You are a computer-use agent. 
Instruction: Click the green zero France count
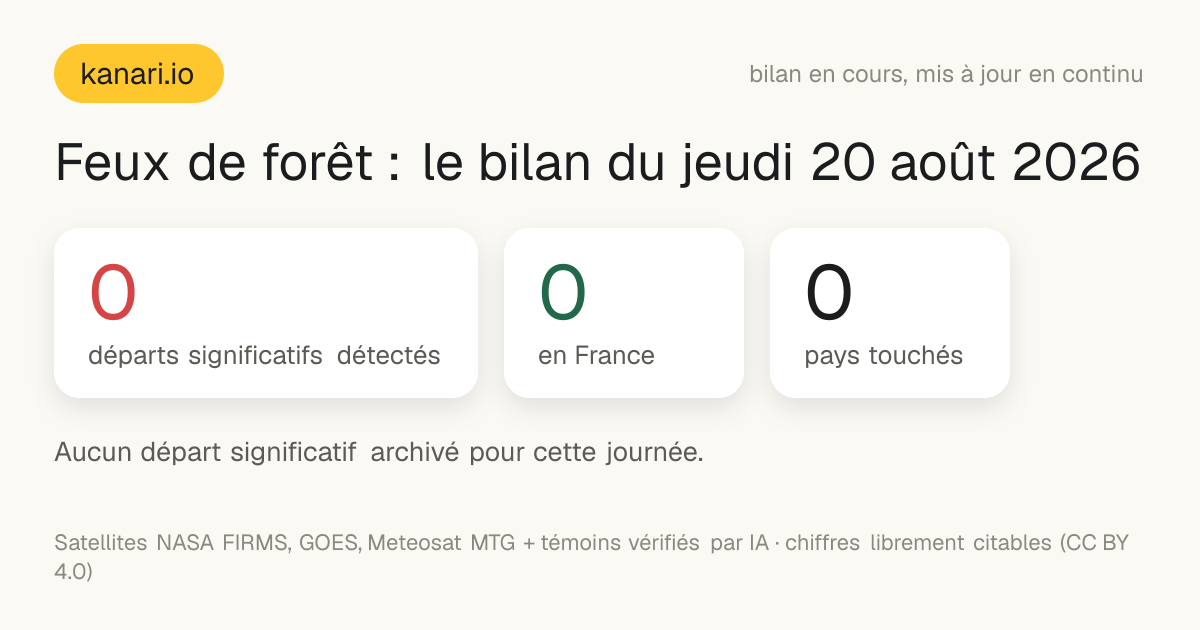(563, 292)
